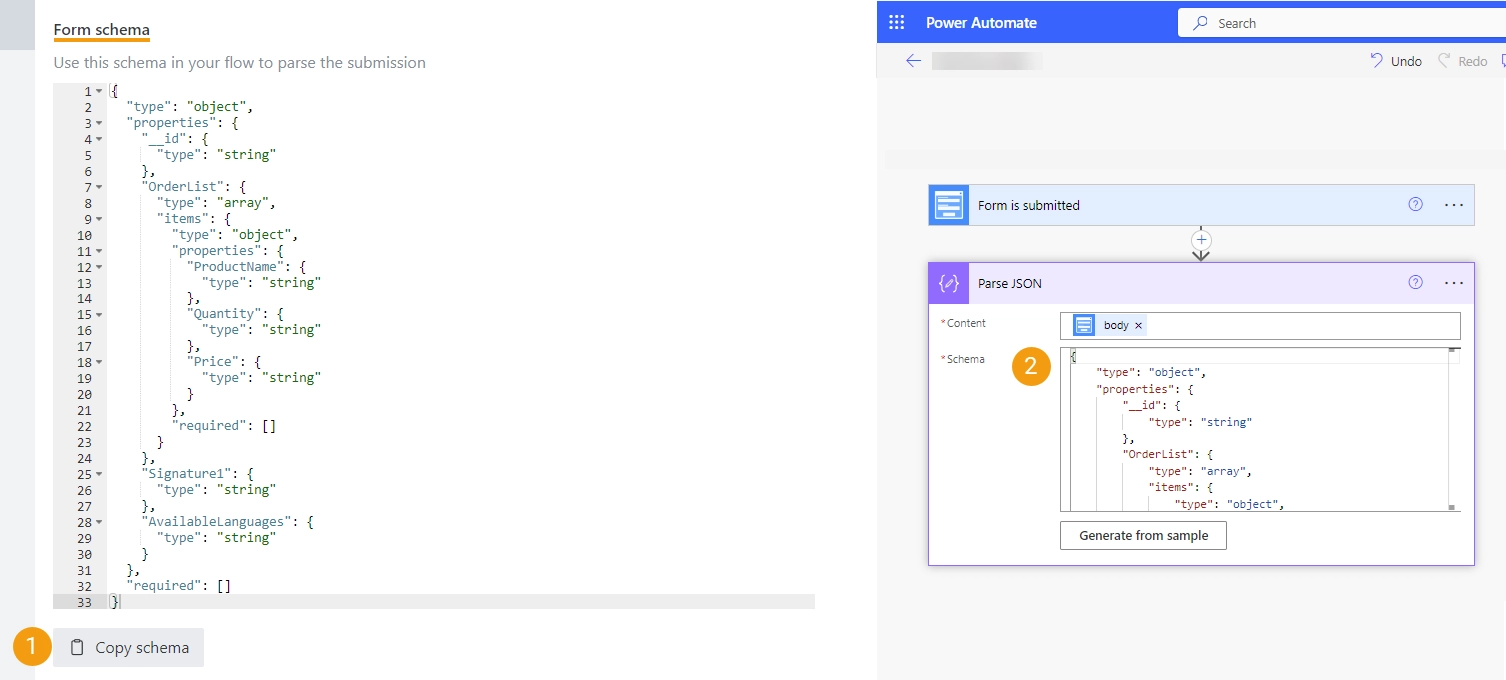
Task: Collapse the "AvailableLanguages" fold on line 28
Action: [99, 523]
